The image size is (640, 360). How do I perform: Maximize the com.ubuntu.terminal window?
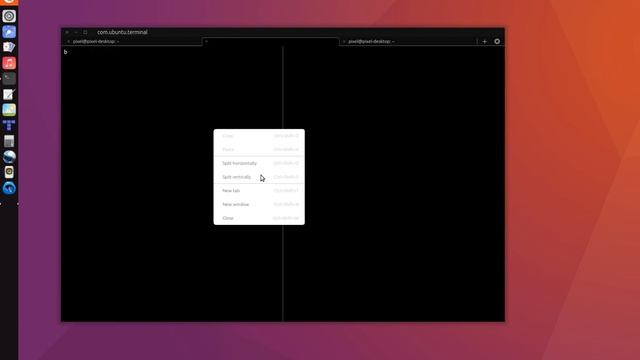click(85, 32)
